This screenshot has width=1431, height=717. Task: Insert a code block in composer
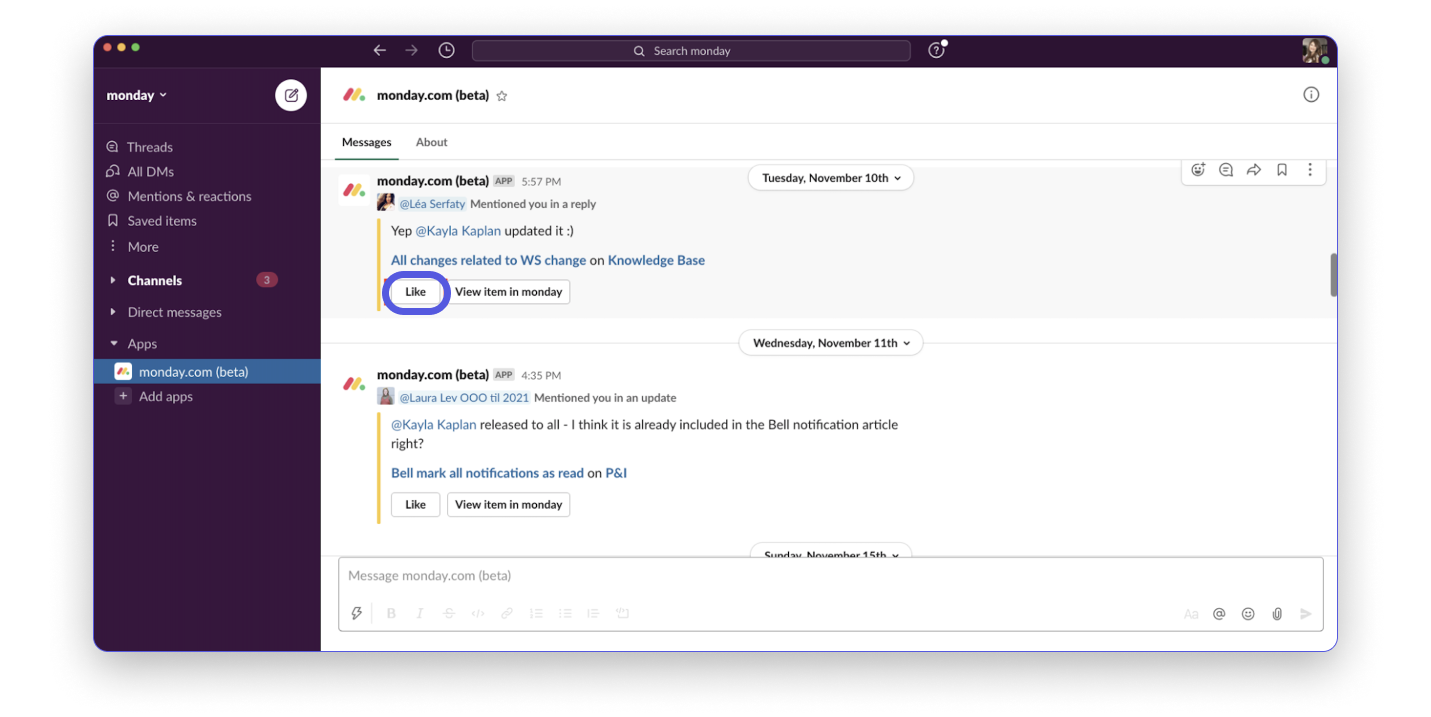[x=622, y=614]
